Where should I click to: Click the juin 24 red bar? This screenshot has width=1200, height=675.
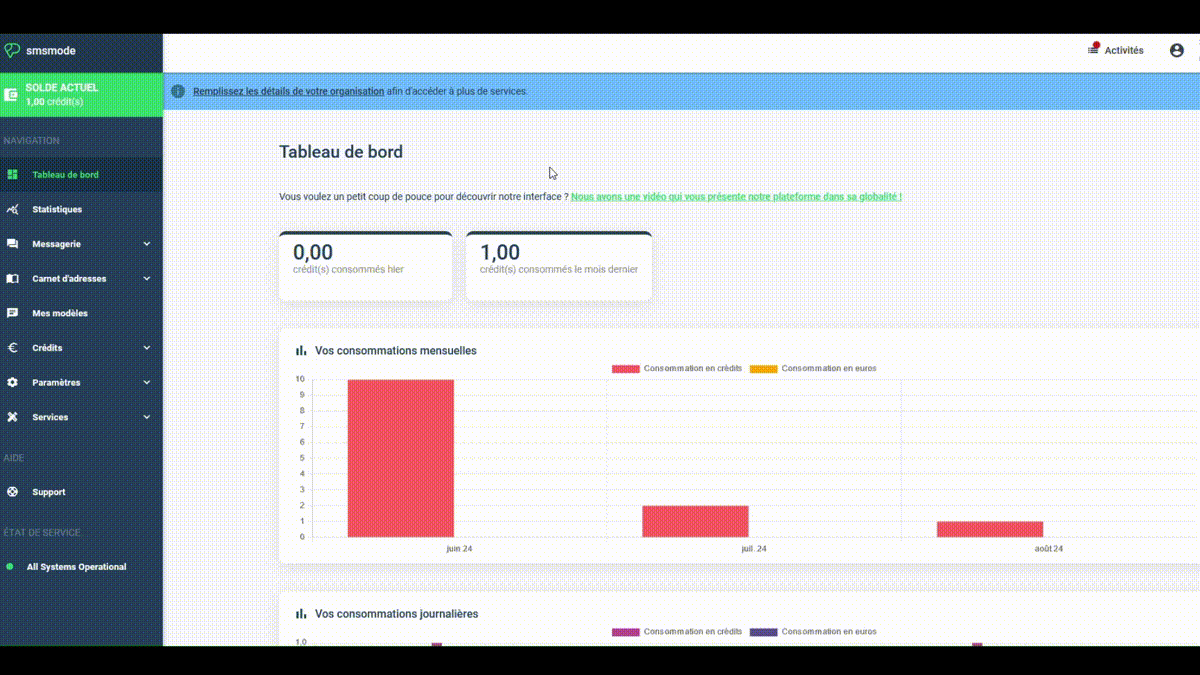400,458
